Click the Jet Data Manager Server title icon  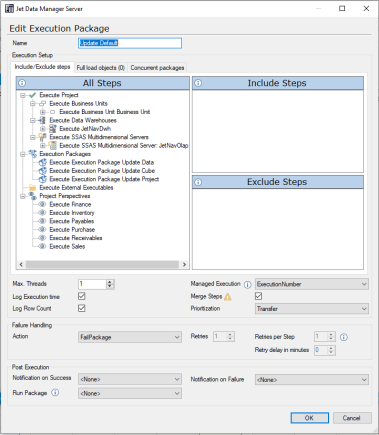click(10, 9)
